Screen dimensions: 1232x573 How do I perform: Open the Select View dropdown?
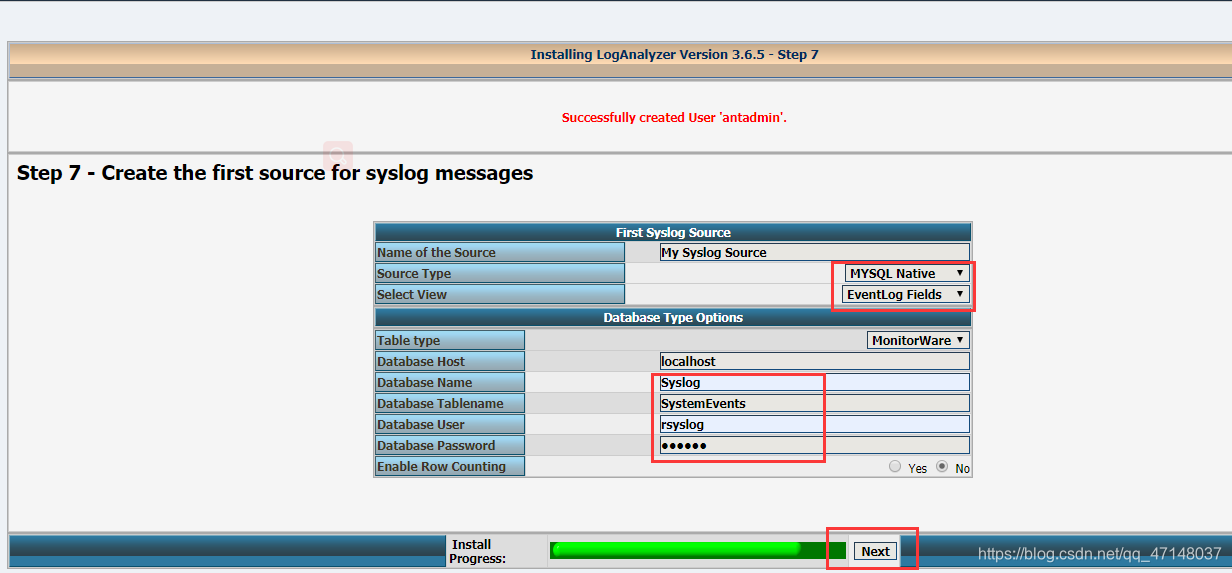[906, 294]
